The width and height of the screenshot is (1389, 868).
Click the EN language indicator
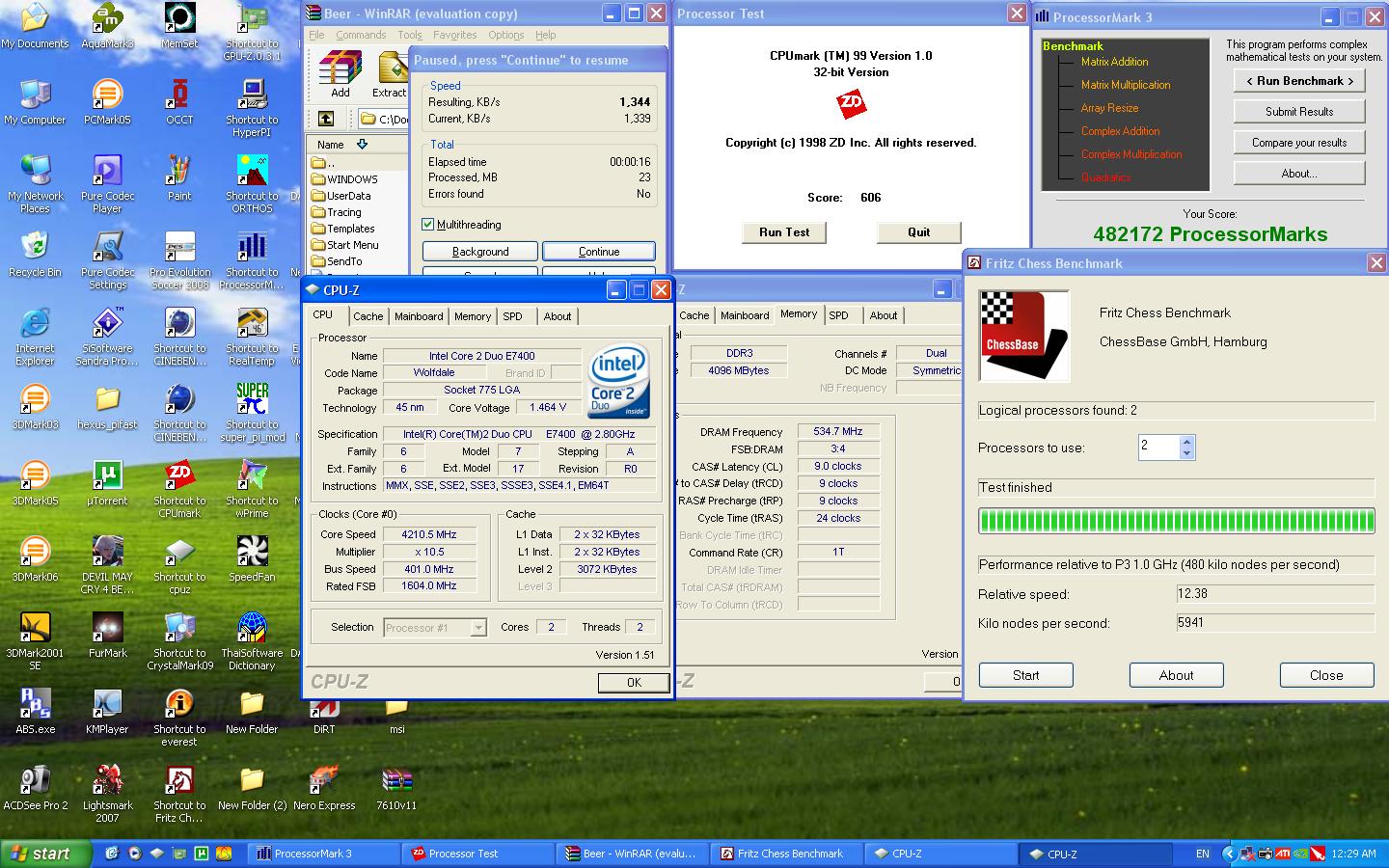pos(1202,854)
